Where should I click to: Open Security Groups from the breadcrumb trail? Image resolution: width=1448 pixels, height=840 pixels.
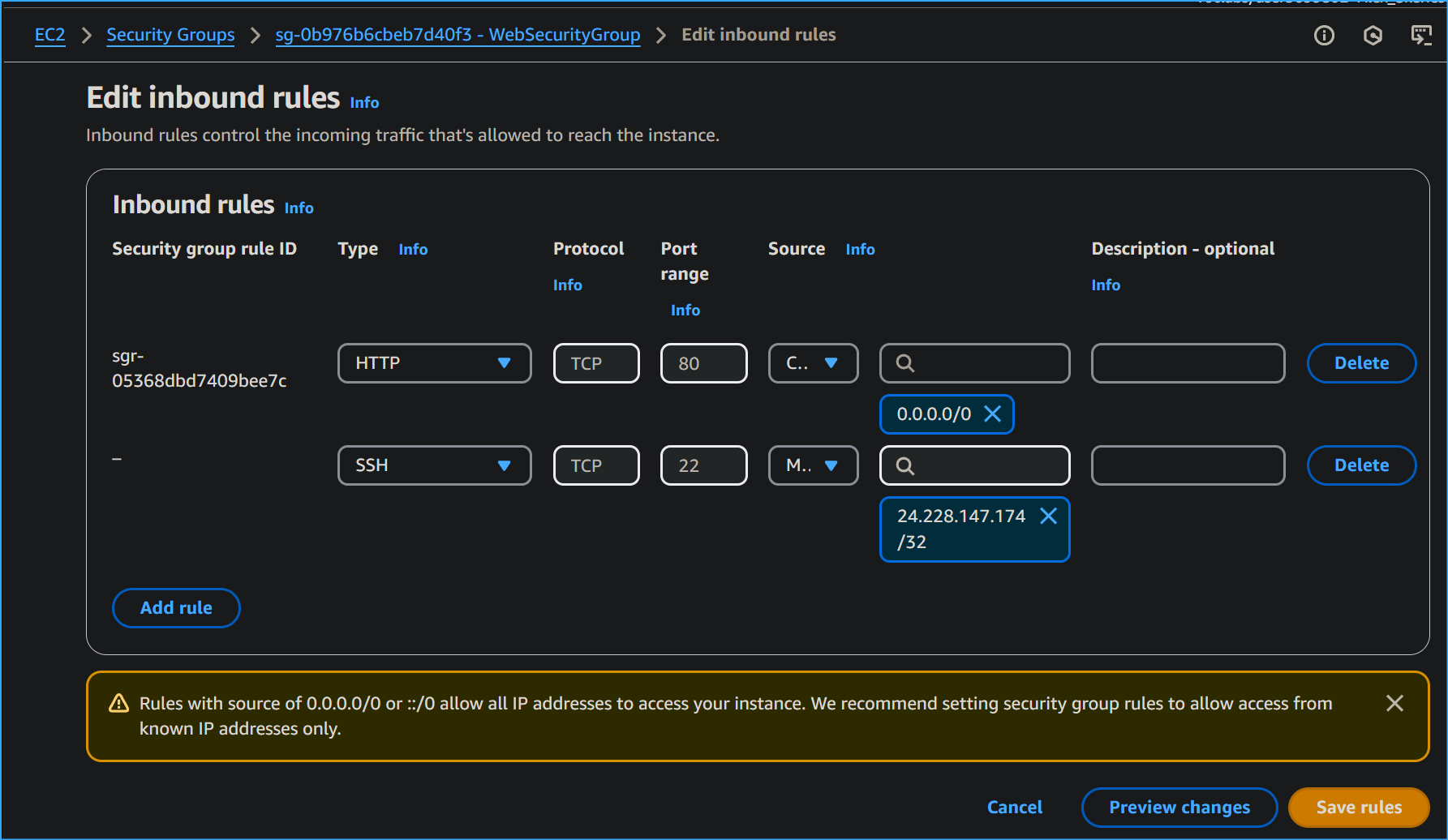pos(170,35)
